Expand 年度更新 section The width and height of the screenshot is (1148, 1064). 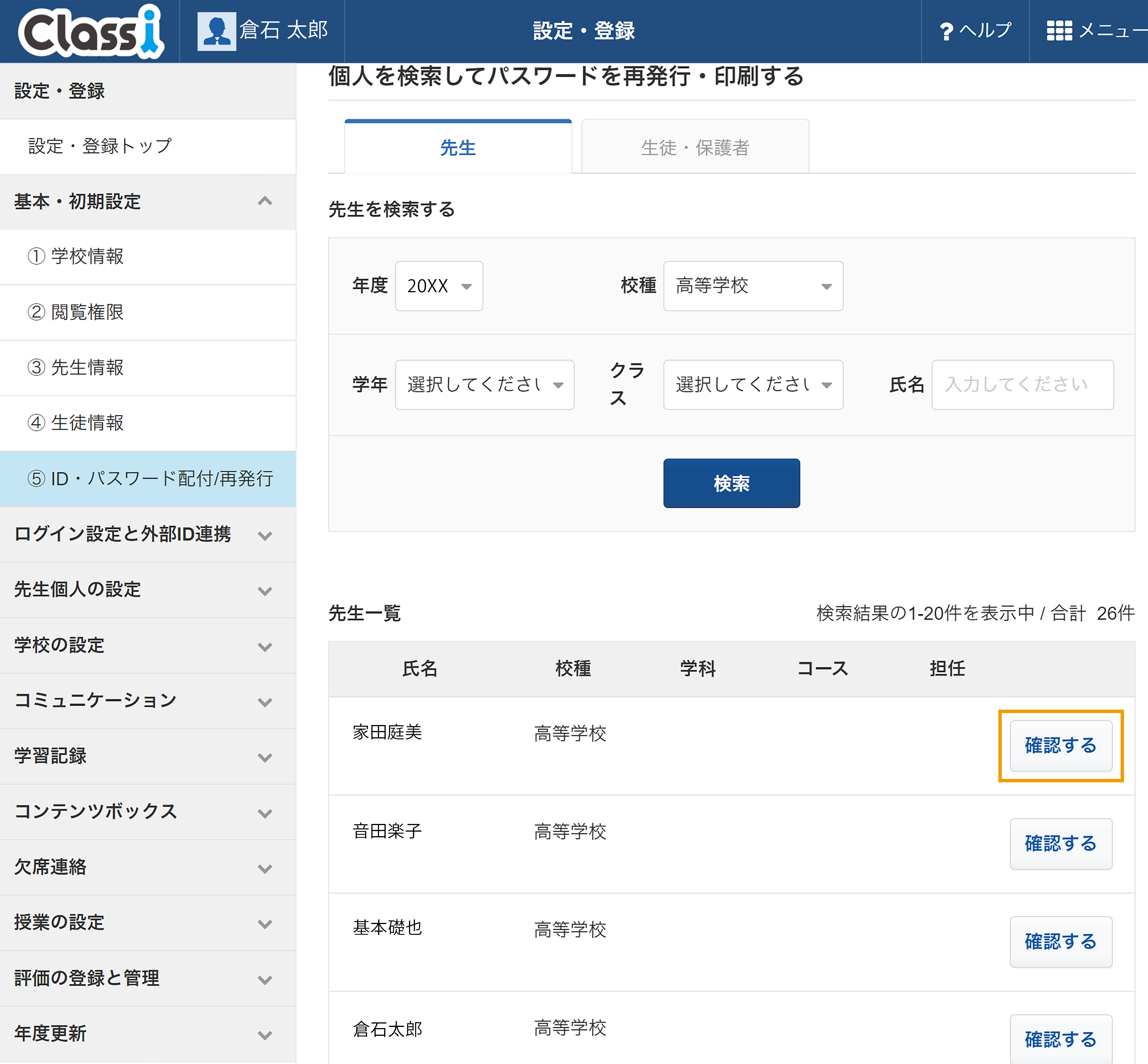148,1033
